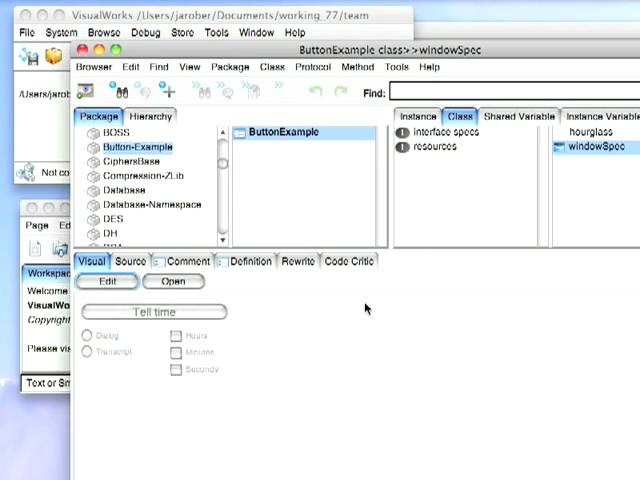Open the Store menu in VisualWorks launcher
Image resolution: width=640 pixels, height=480 pixels.
[x=182, y=33]
